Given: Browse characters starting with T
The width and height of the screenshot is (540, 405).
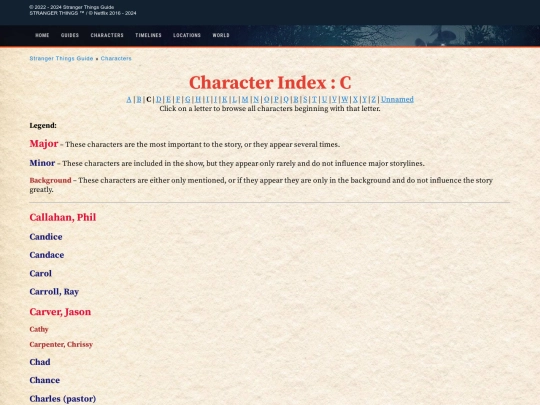Looking at the screenshot, I should click(314, 100).
